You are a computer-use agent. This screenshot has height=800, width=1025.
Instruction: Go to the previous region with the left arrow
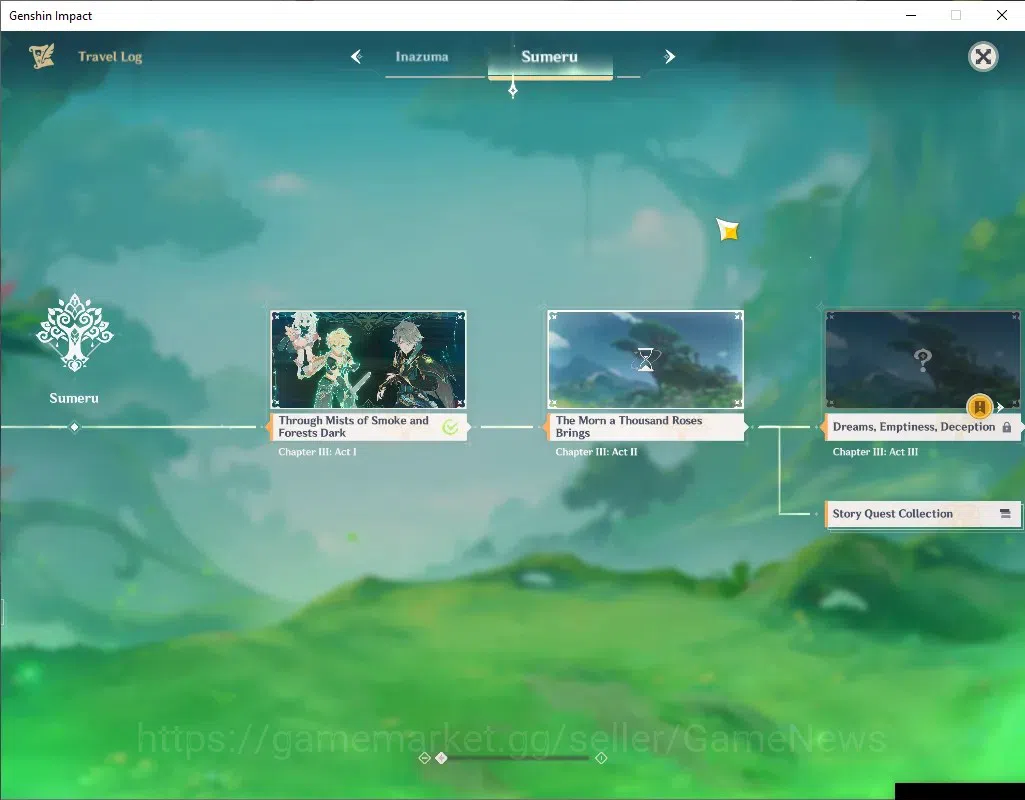tap(357, 57)
